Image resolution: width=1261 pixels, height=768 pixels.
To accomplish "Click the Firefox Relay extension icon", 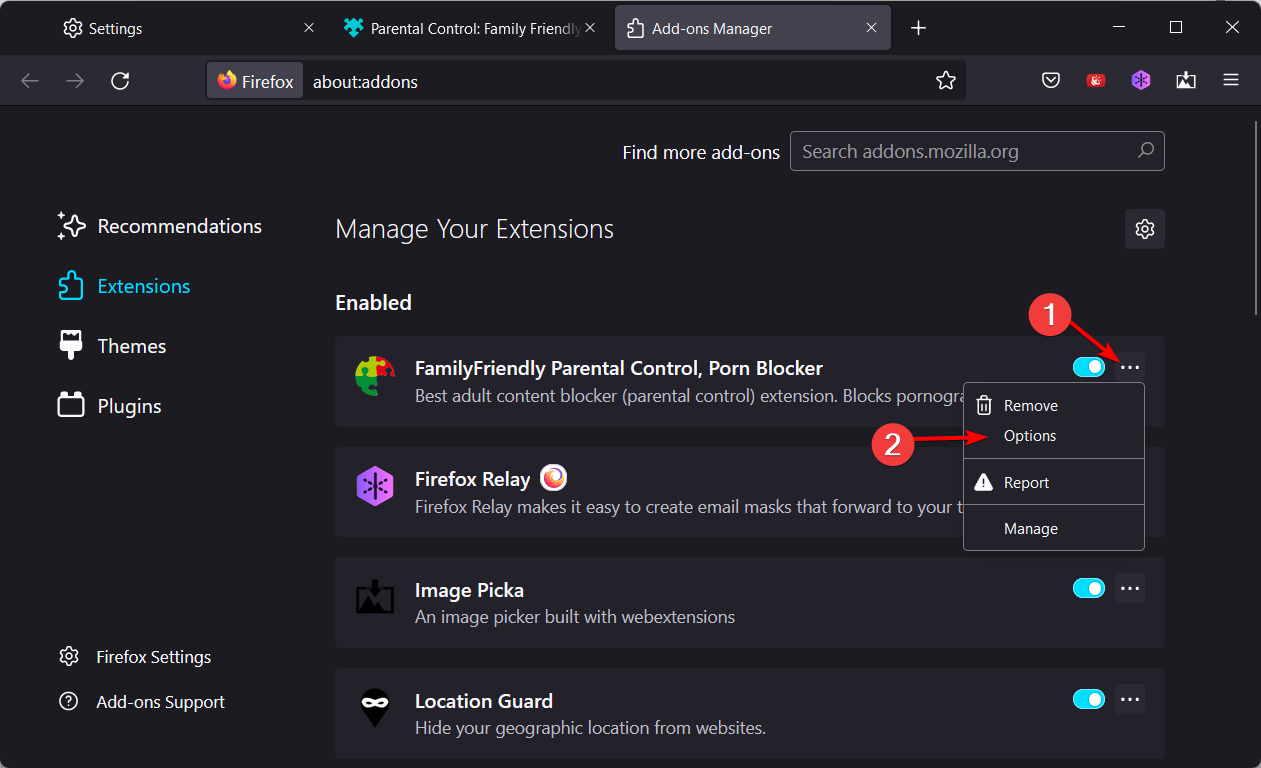I will (375, 487).
